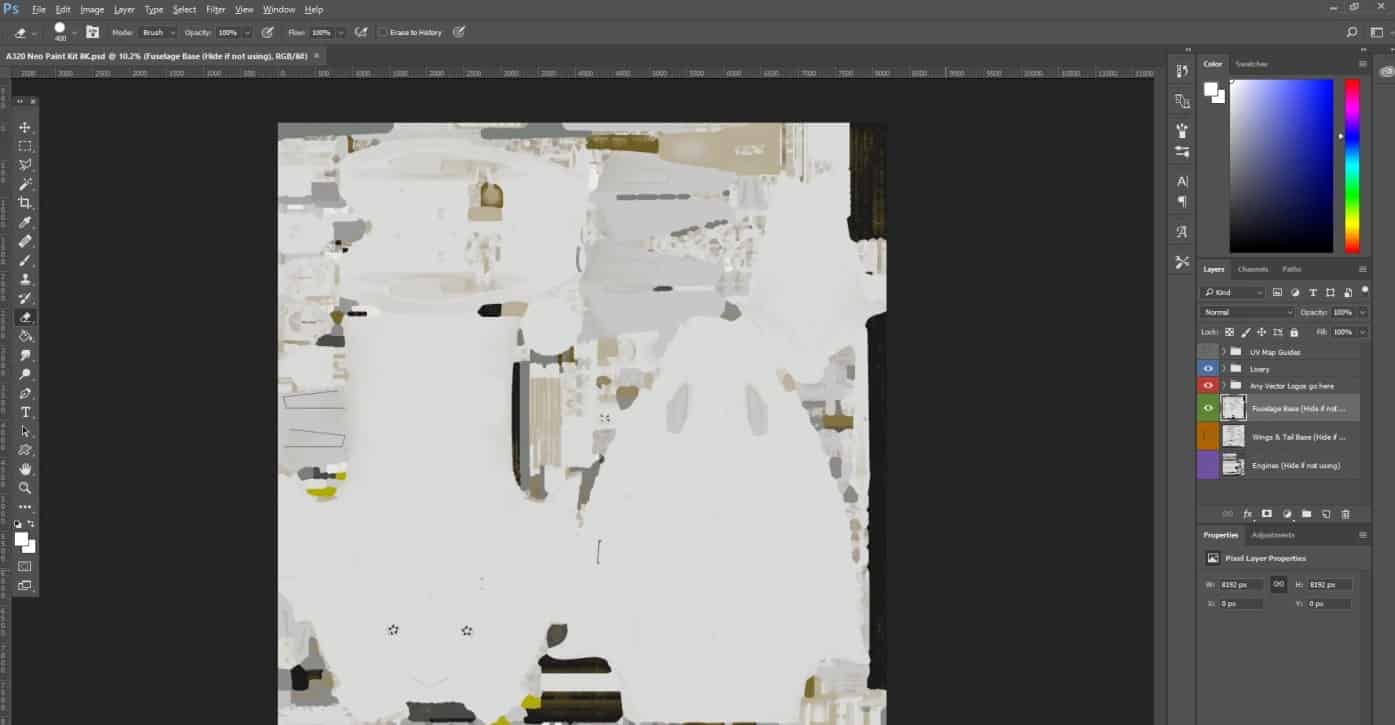Enable the Erase to History checkbox
The height and width of the screenshot is (725, 1395).
coord(383,33)
